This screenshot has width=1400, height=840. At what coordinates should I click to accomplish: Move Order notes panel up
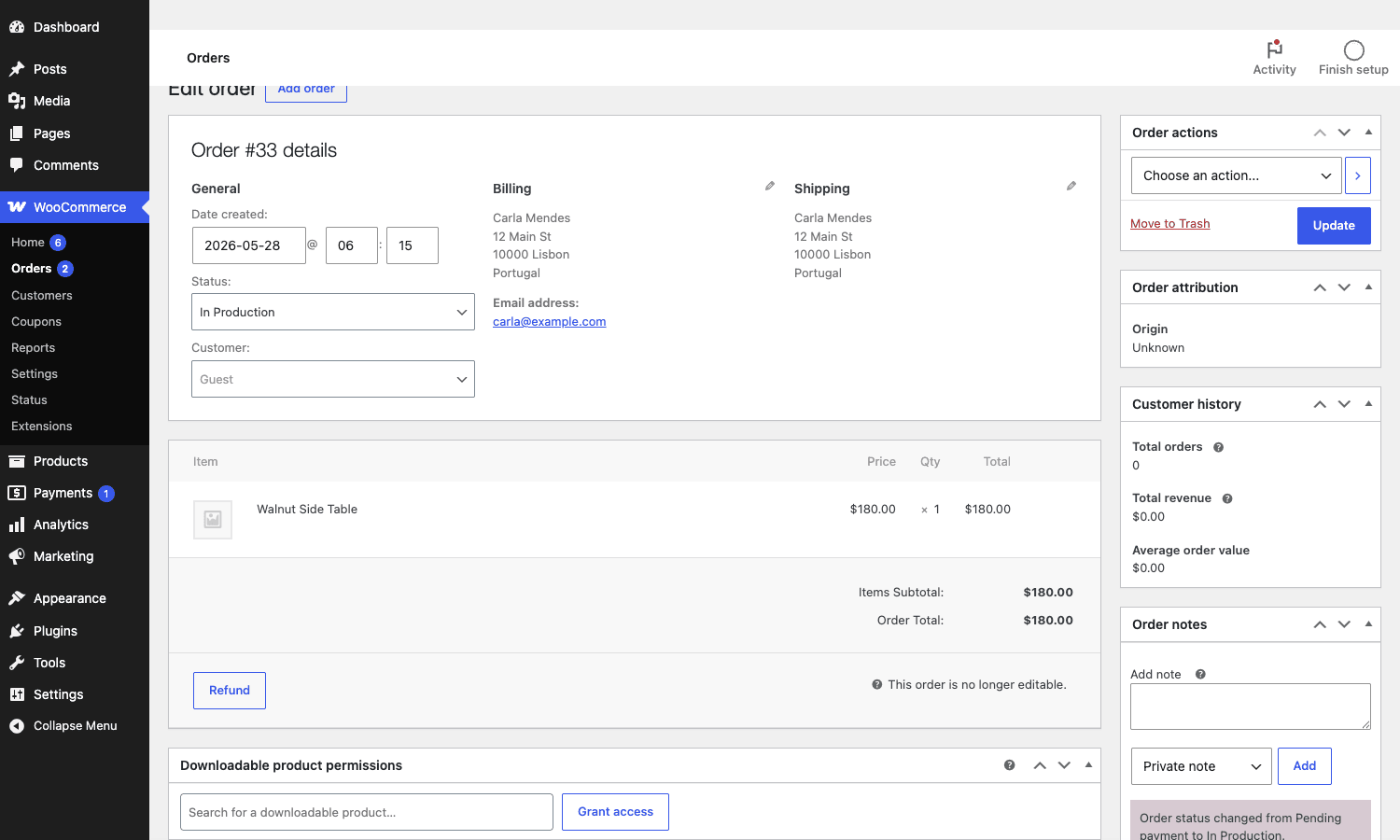(x=1320, y=624)
